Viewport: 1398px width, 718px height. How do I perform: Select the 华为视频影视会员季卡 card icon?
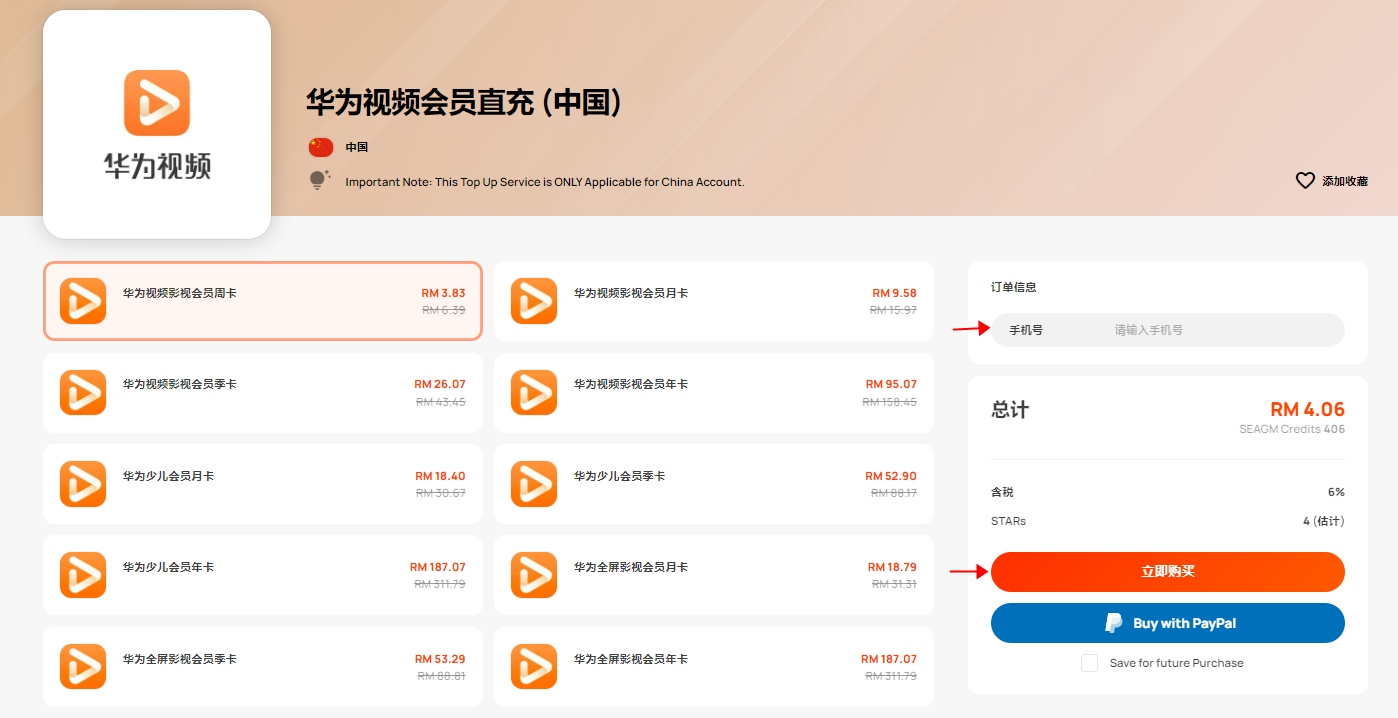pos(83,392)
